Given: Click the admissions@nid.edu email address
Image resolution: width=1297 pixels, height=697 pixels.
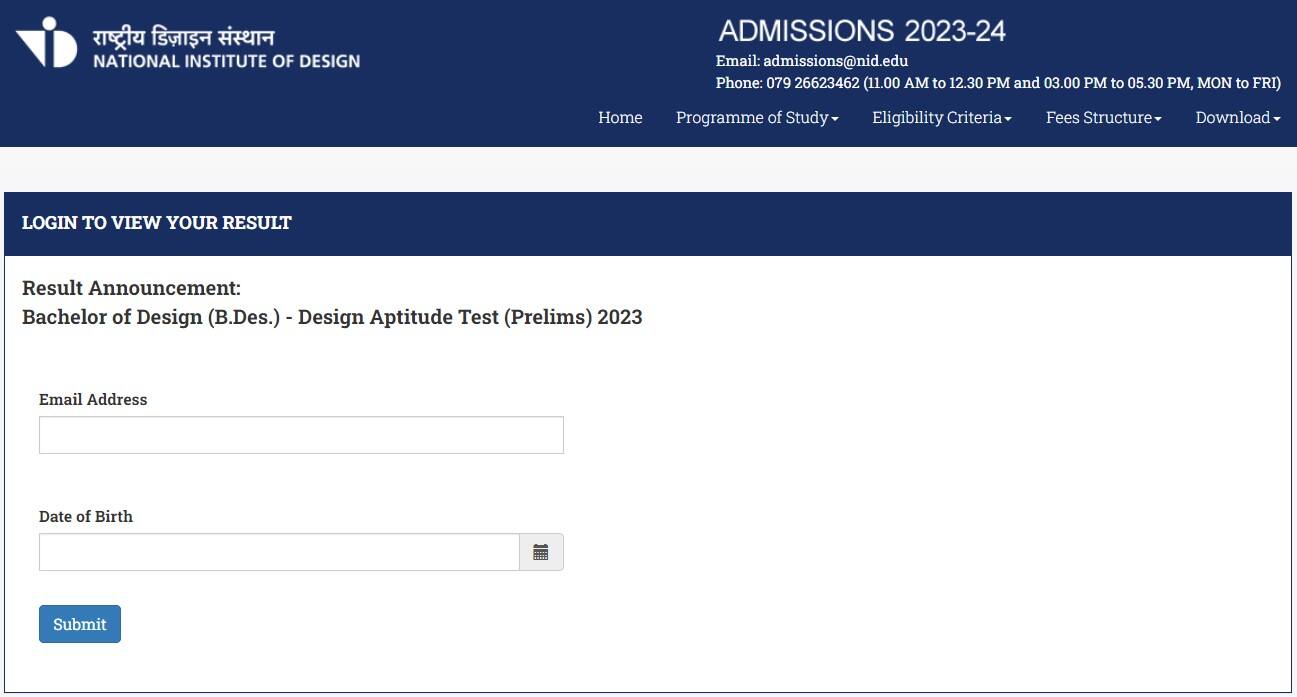Looking at the screenshot, I should pos(835,61).
